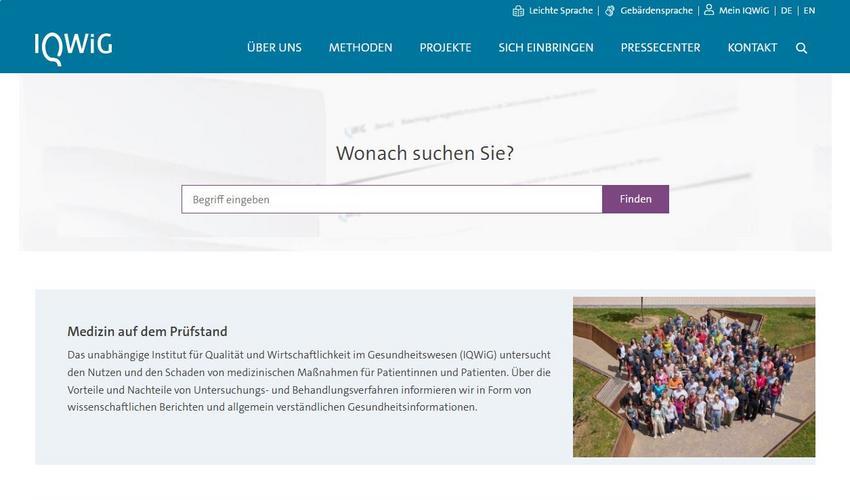
Task: Open the SICH EINBRINGEN menu
Action: tap(546, 48)
